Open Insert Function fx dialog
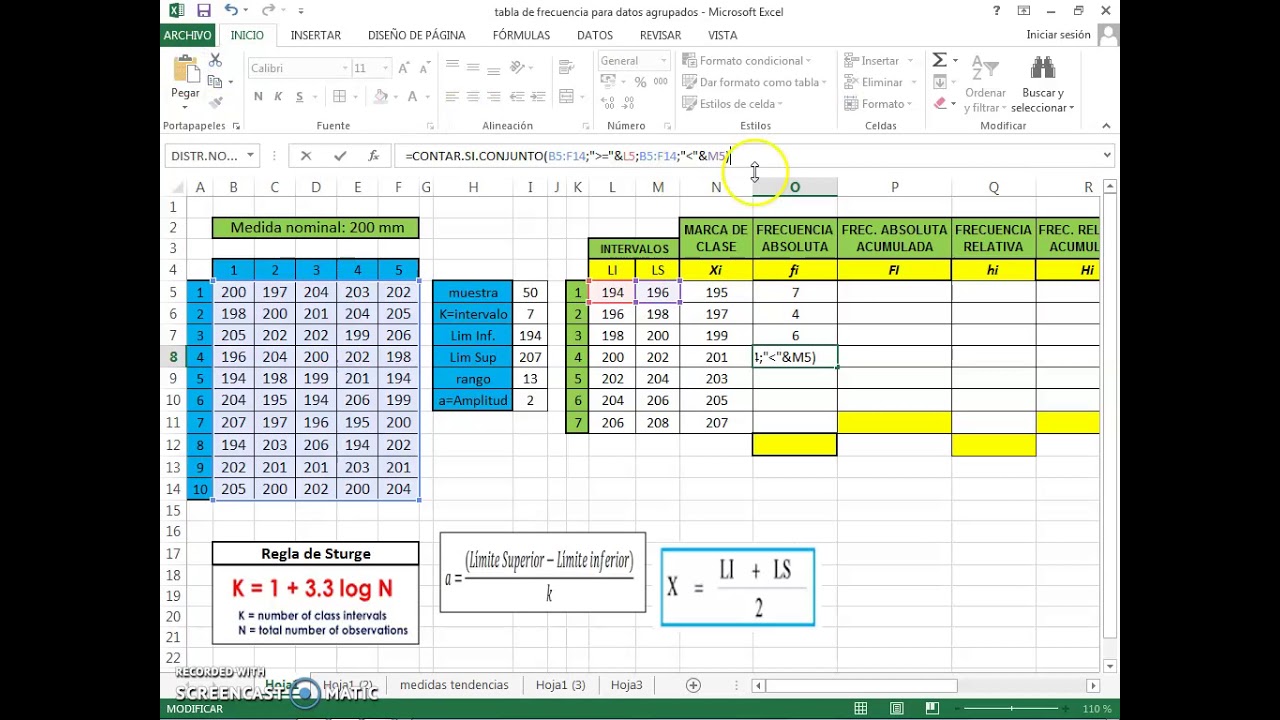1280x720 pixels. pos(373,155)
